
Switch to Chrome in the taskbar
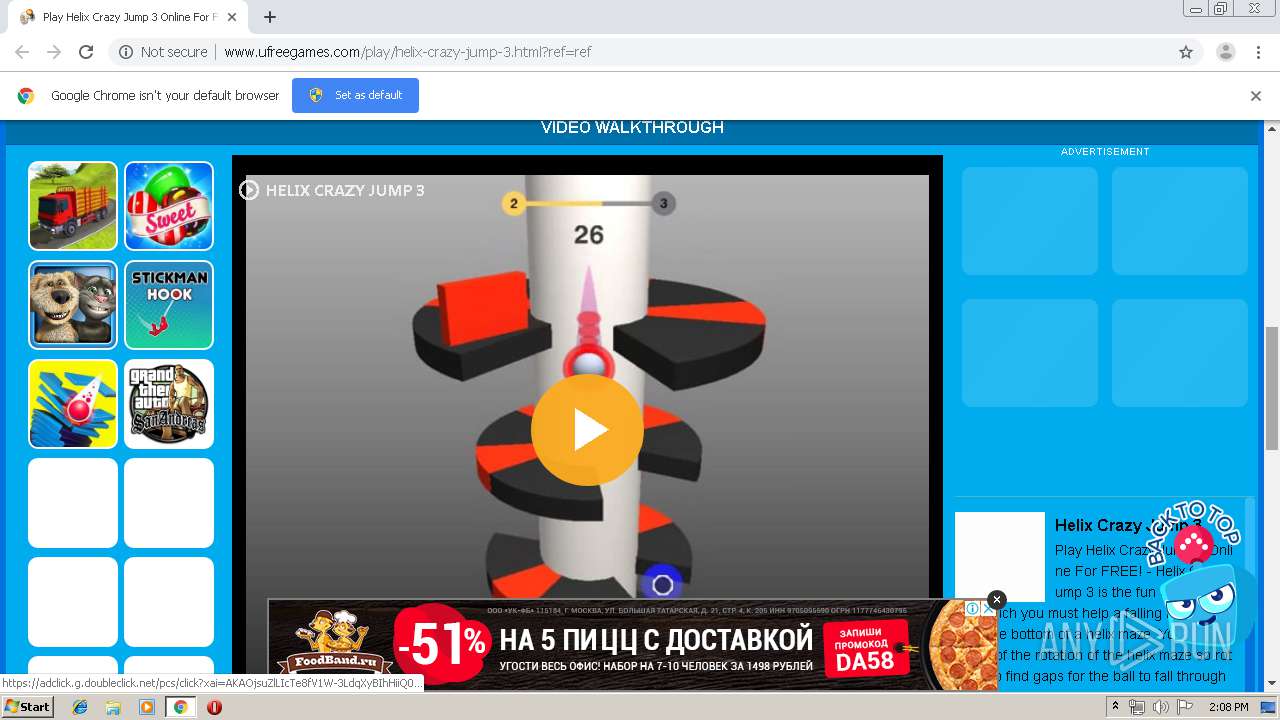[x=180, y=707]
